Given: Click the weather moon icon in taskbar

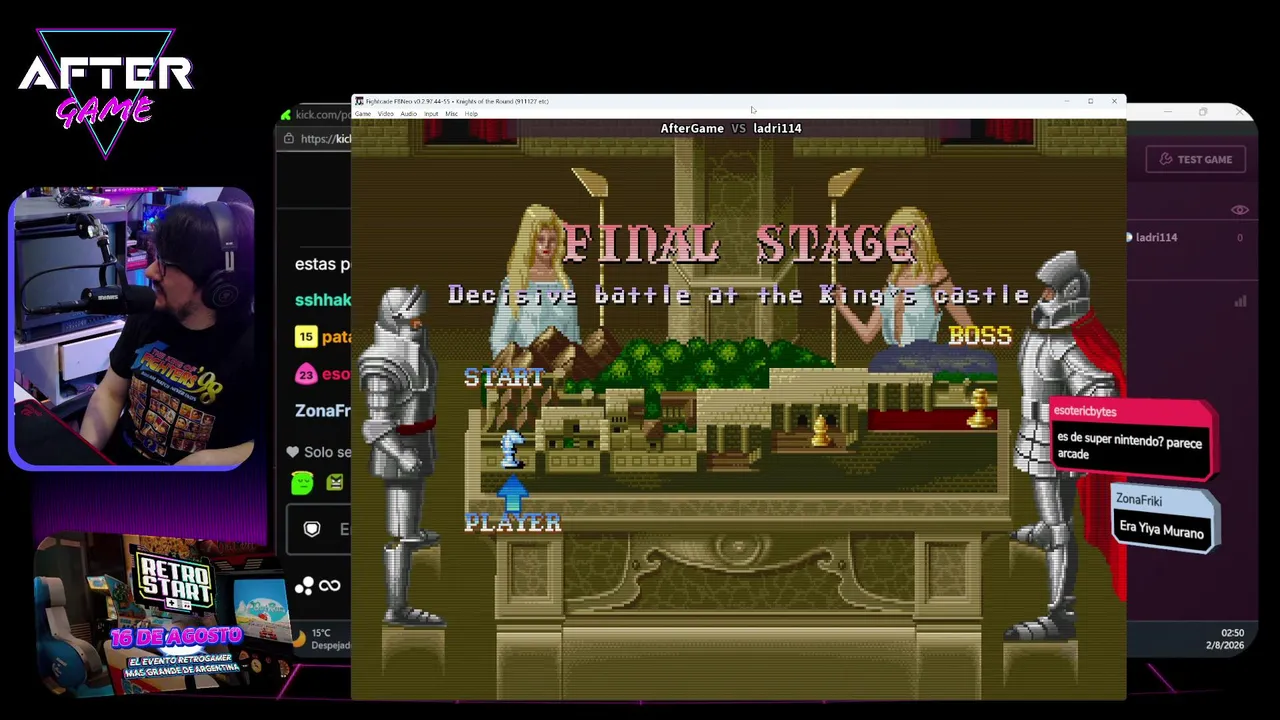Looking at the screenshot, I should pyautogui.click(x=298, y=639).
